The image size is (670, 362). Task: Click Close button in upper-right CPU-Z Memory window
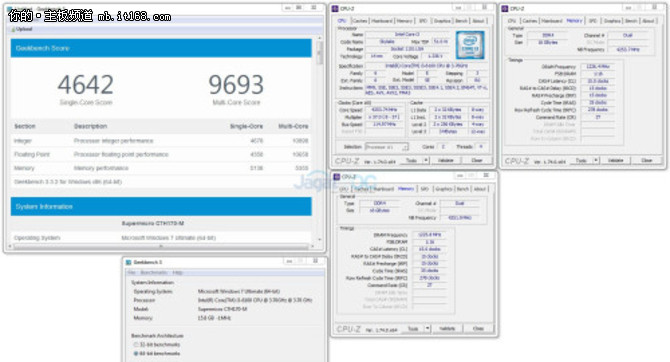647,160
